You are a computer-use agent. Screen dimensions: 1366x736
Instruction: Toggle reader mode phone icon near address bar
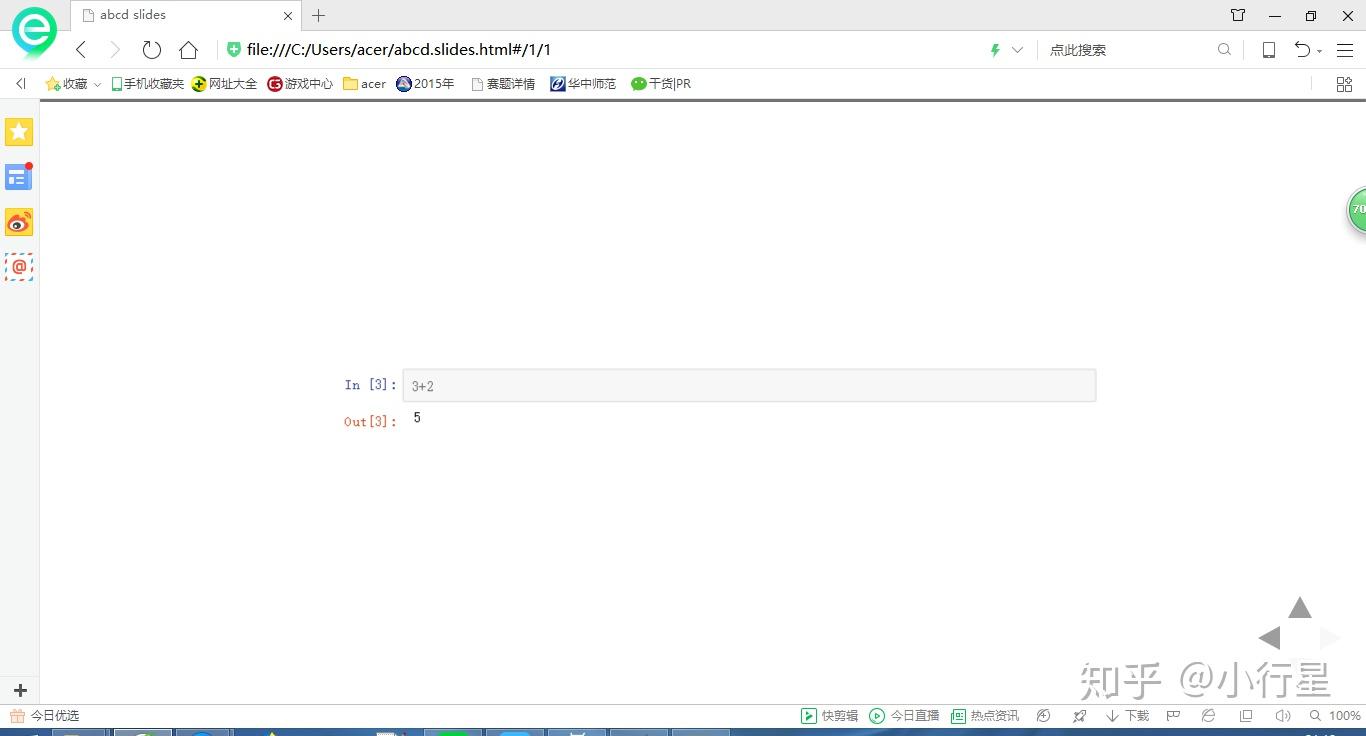pyautogui.click(x=1268, y=49)
